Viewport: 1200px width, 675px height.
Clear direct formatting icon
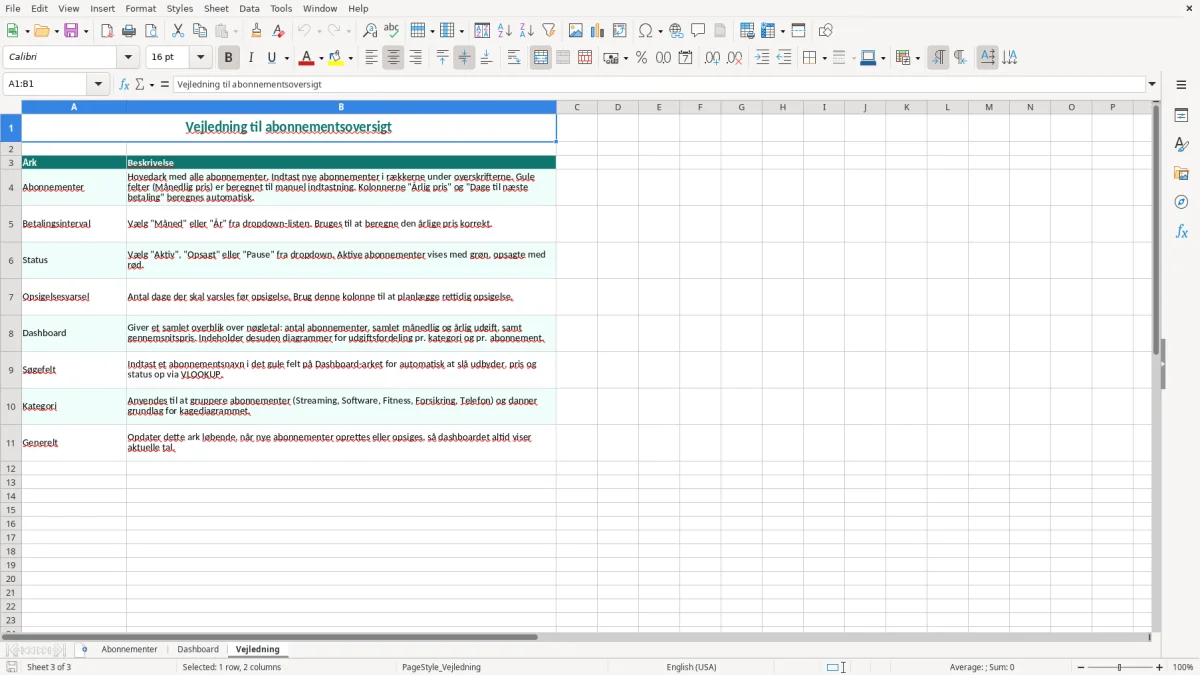point(278,31)
